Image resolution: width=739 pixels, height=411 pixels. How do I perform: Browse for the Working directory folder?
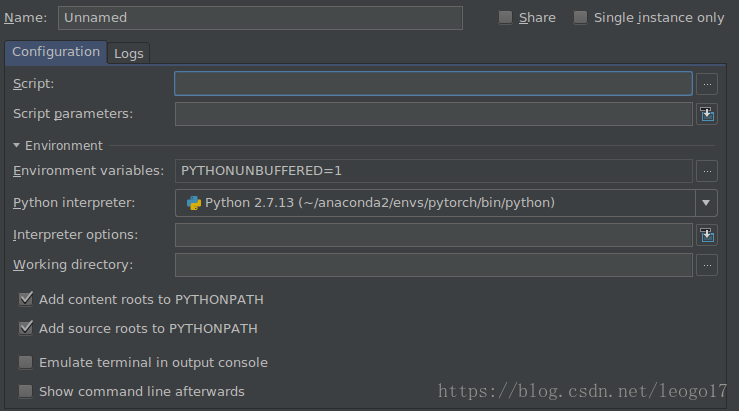click(x=707, y=265)
